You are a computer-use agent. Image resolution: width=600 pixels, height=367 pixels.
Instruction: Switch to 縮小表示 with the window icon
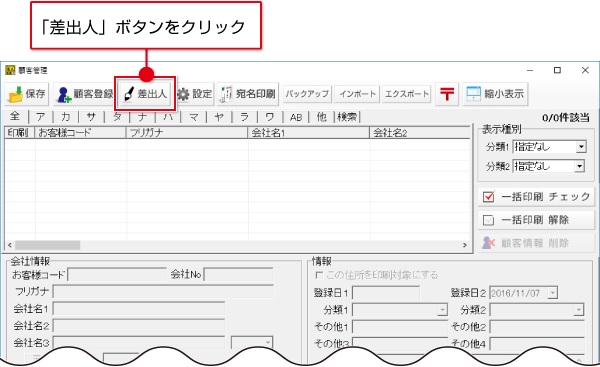(x=495, y=94)
